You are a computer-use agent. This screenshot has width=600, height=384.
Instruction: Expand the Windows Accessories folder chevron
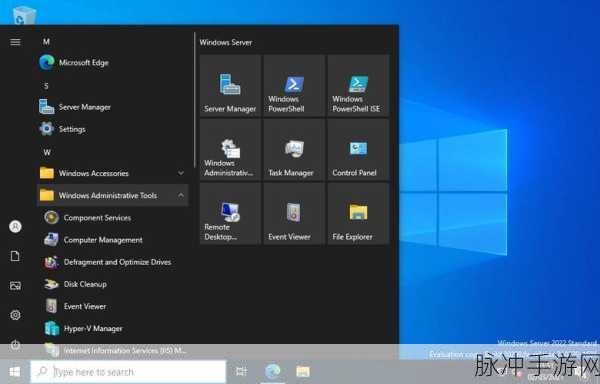(181, 173)
